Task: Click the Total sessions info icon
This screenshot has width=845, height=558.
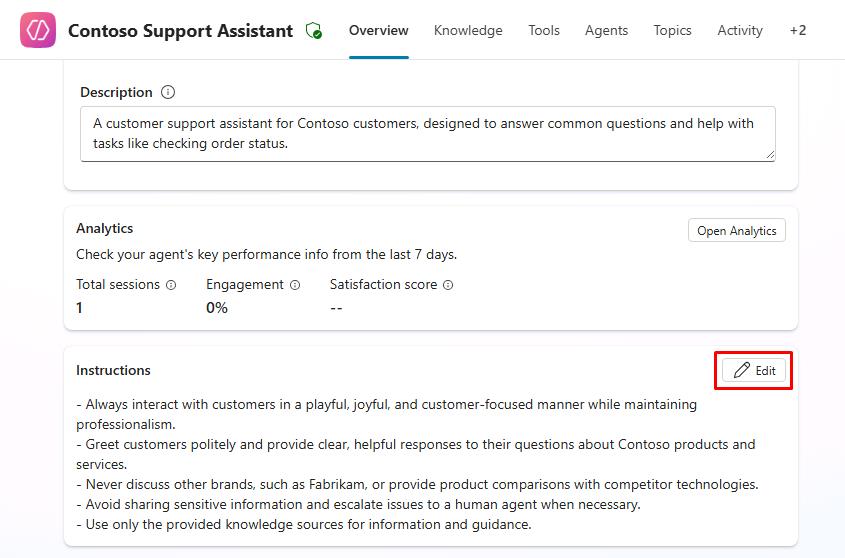Action: 171,285
